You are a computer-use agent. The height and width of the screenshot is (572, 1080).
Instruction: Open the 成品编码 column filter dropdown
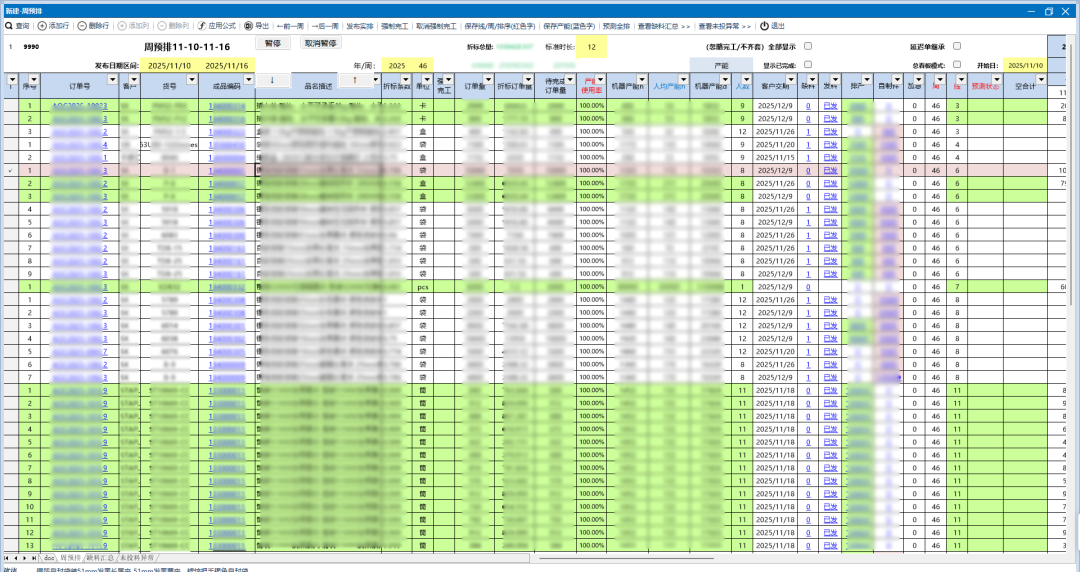249,80
